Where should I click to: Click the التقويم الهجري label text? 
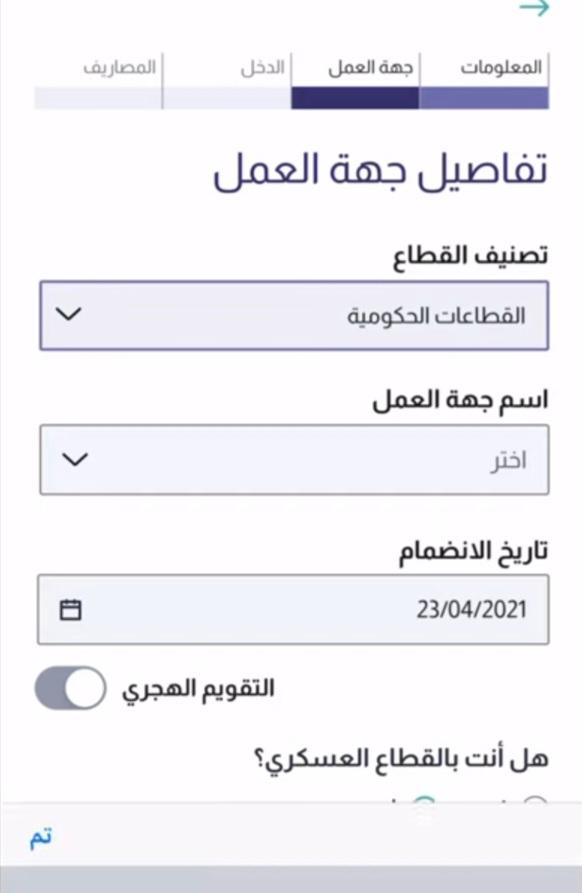(198, 689)
